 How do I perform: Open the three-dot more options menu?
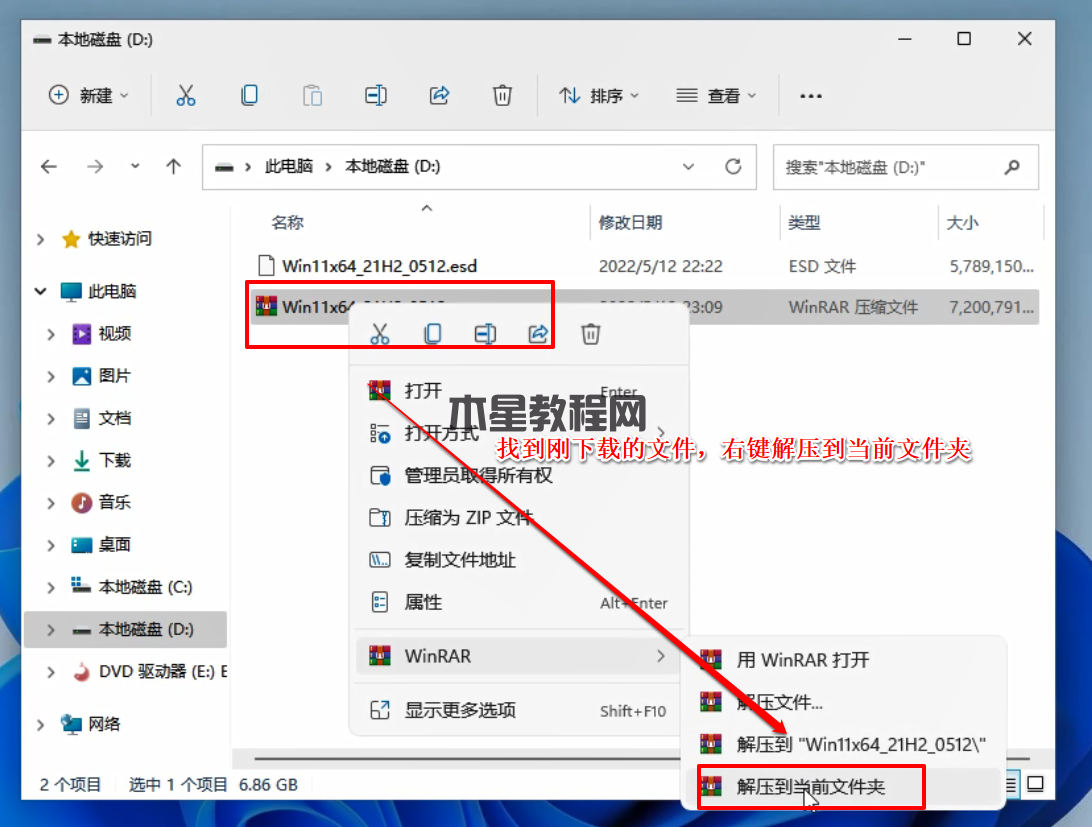coord(811,96)
